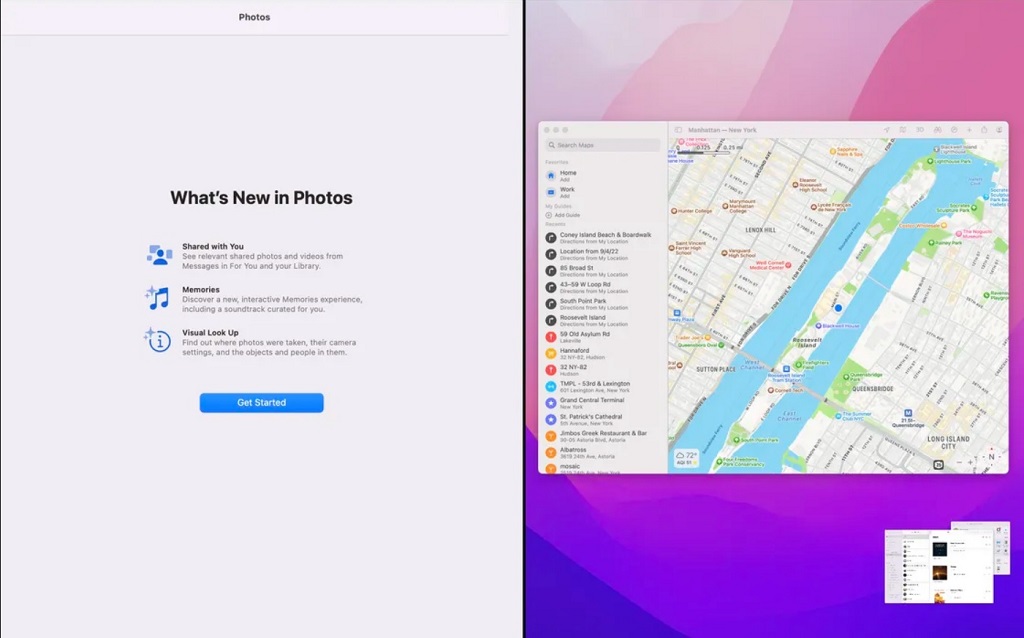Click the Home favorite icon in Maps sidebar
The image size is (1024, 638).
[x=551, y=175]
